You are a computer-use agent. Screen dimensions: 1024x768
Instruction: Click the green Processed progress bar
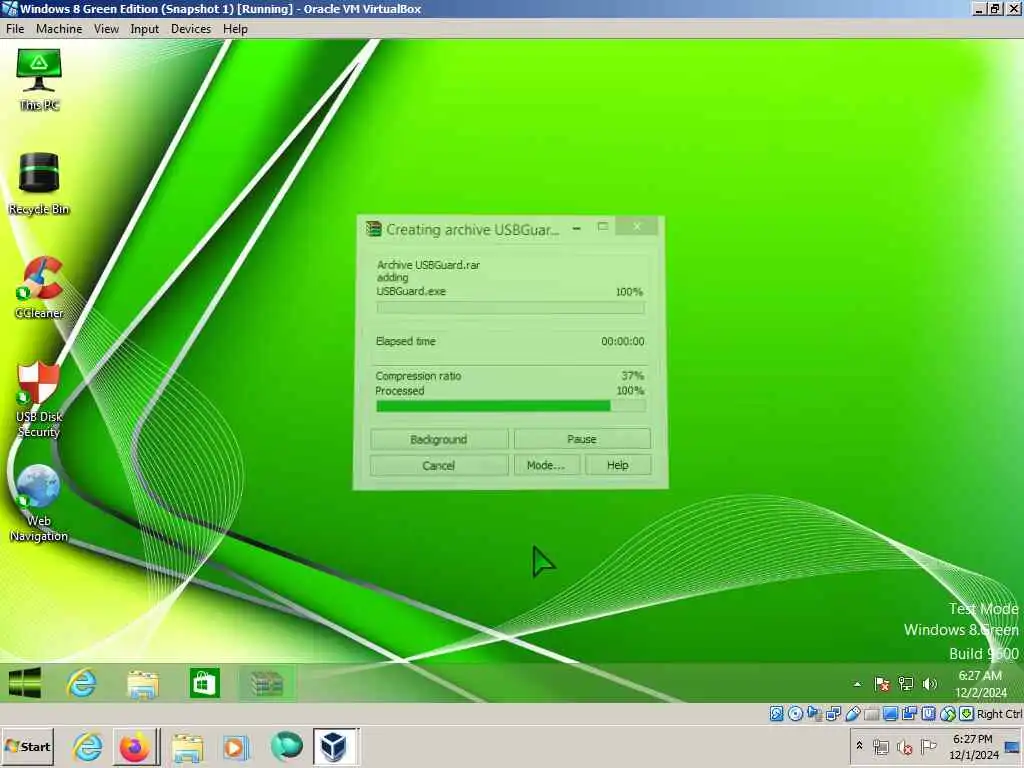(511, 406)
